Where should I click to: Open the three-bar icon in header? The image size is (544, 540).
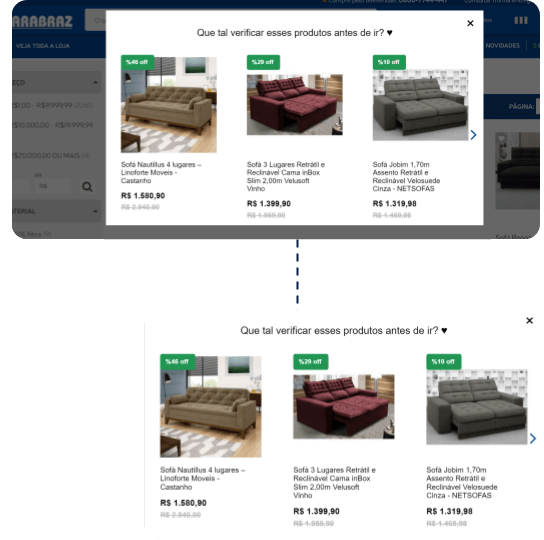[x=521, y=20]
